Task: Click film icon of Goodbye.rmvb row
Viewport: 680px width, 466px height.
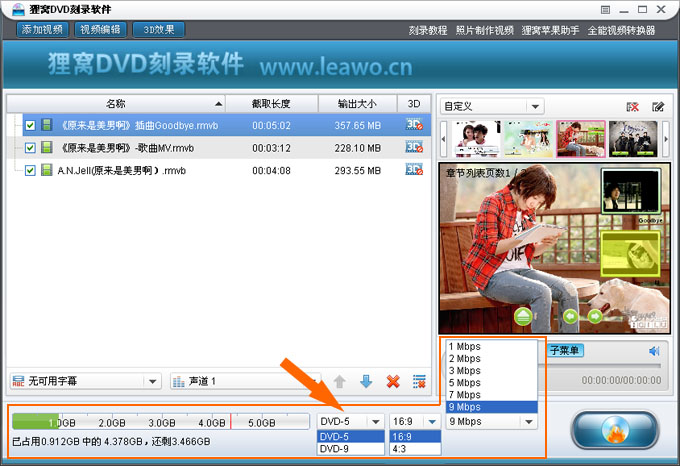Action: [x=46, y=125]
